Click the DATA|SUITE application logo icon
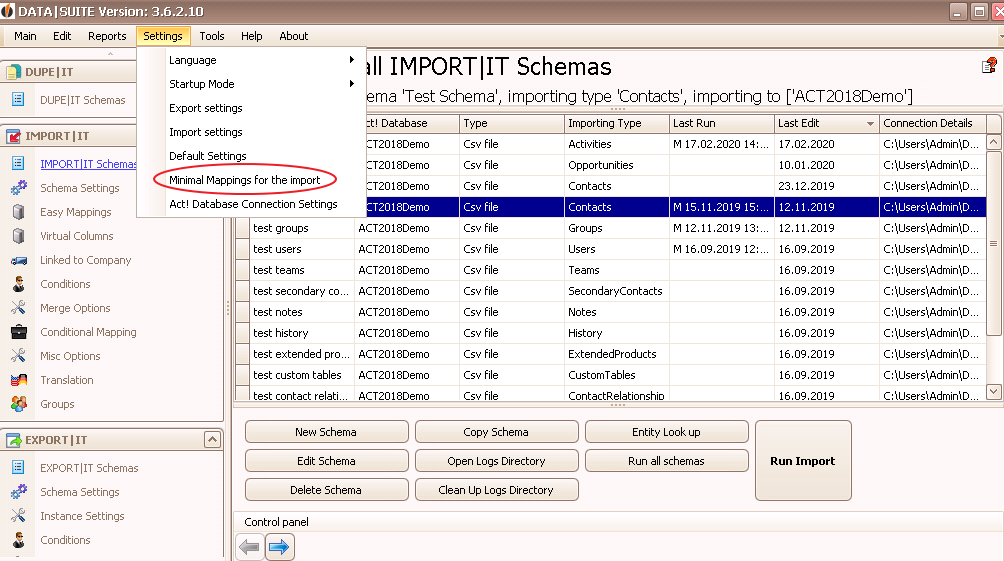Viewport: 1004px width, 561px height. (x=8, y=11)
